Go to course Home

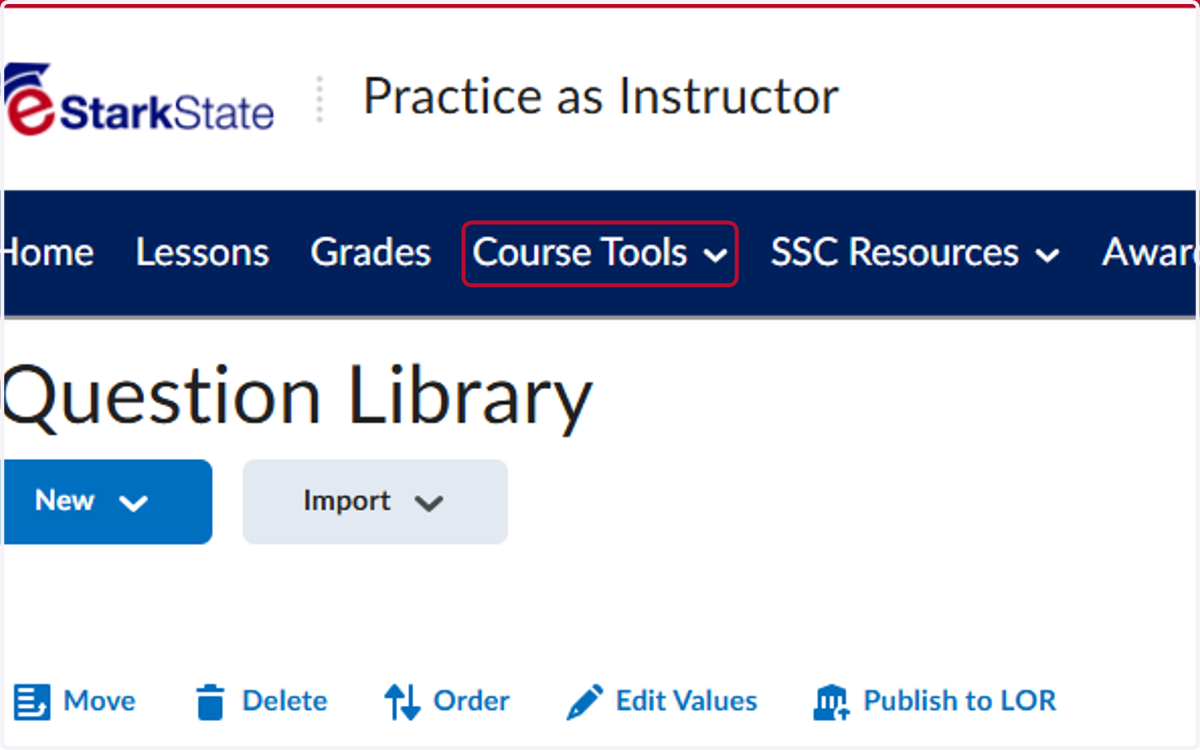click(49, 253)
